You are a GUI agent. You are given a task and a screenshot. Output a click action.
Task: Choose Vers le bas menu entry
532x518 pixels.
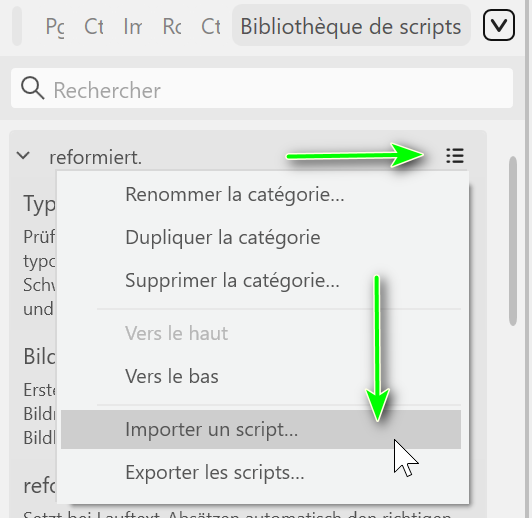[x=261, y=376]
